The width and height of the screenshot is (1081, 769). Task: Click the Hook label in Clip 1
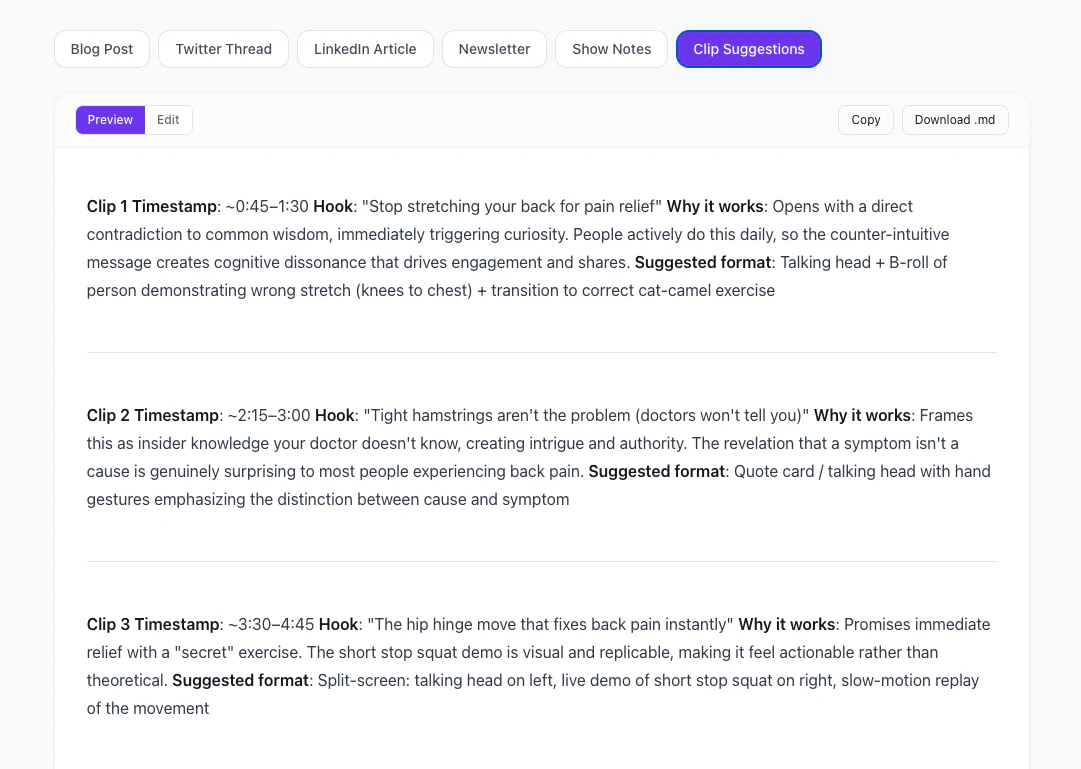(333, 207)
